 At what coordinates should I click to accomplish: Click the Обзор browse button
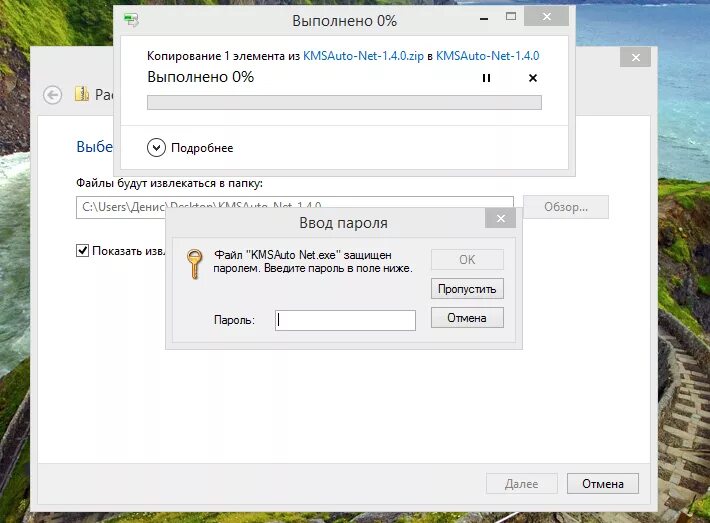pyautogui.click(x=566, y=207)
